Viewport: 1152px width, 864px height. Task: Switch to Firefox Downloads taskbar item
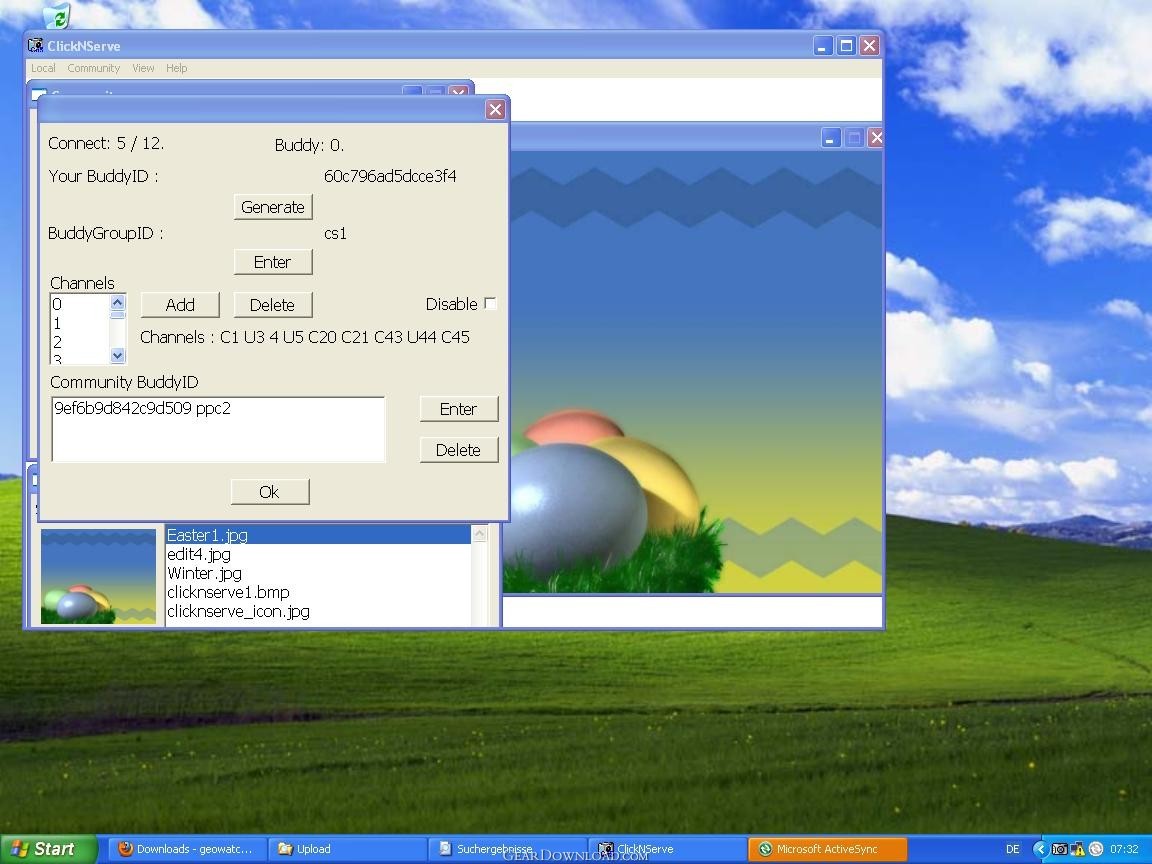tap(186, 849)
